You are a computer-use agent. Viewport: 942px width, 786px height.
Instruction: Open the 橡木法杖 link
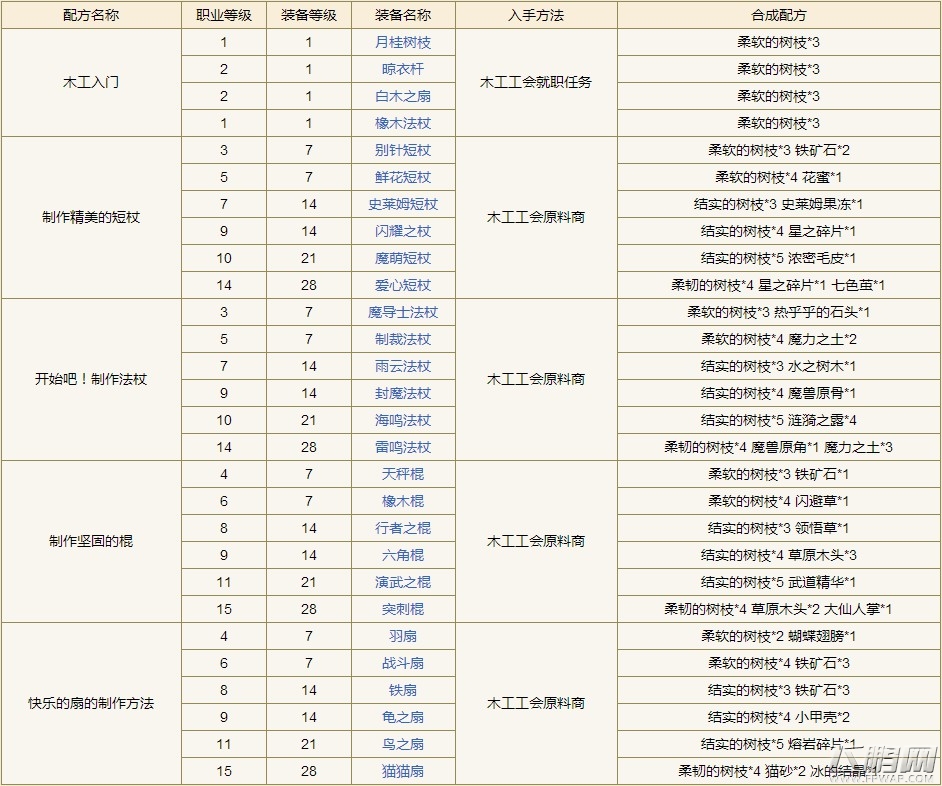[403, 124]
